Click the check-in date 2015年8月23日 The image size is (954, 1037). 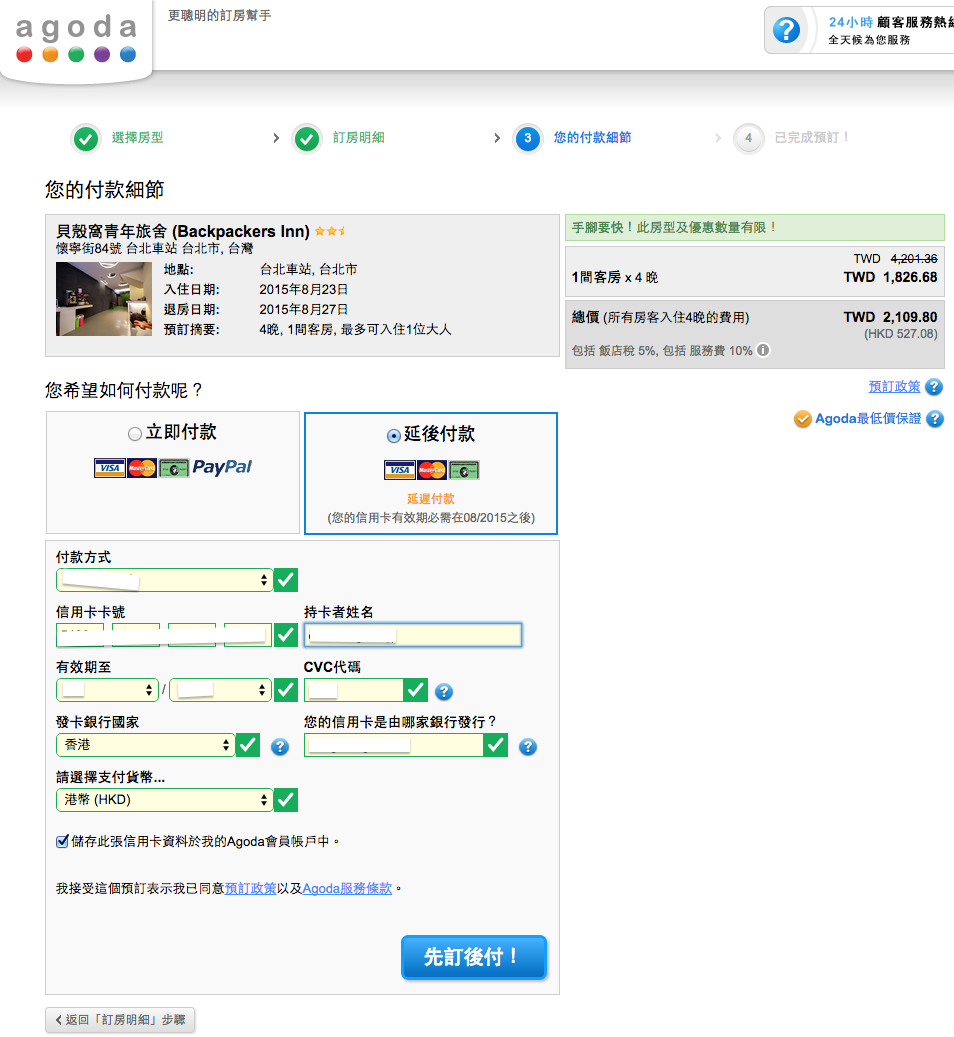[x=304, y=290]
